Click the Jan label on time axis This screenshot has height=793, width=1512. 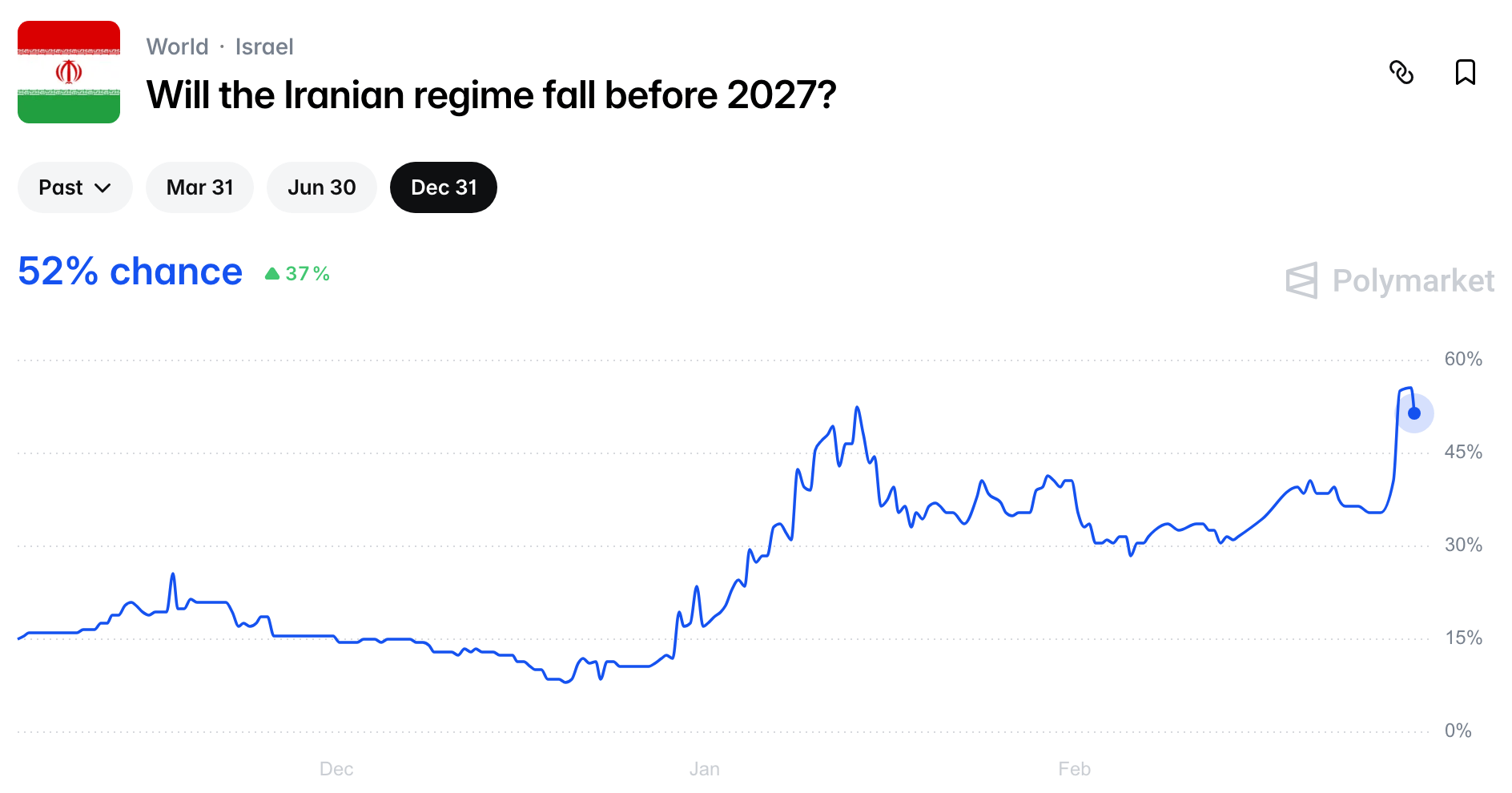(705, 769)
